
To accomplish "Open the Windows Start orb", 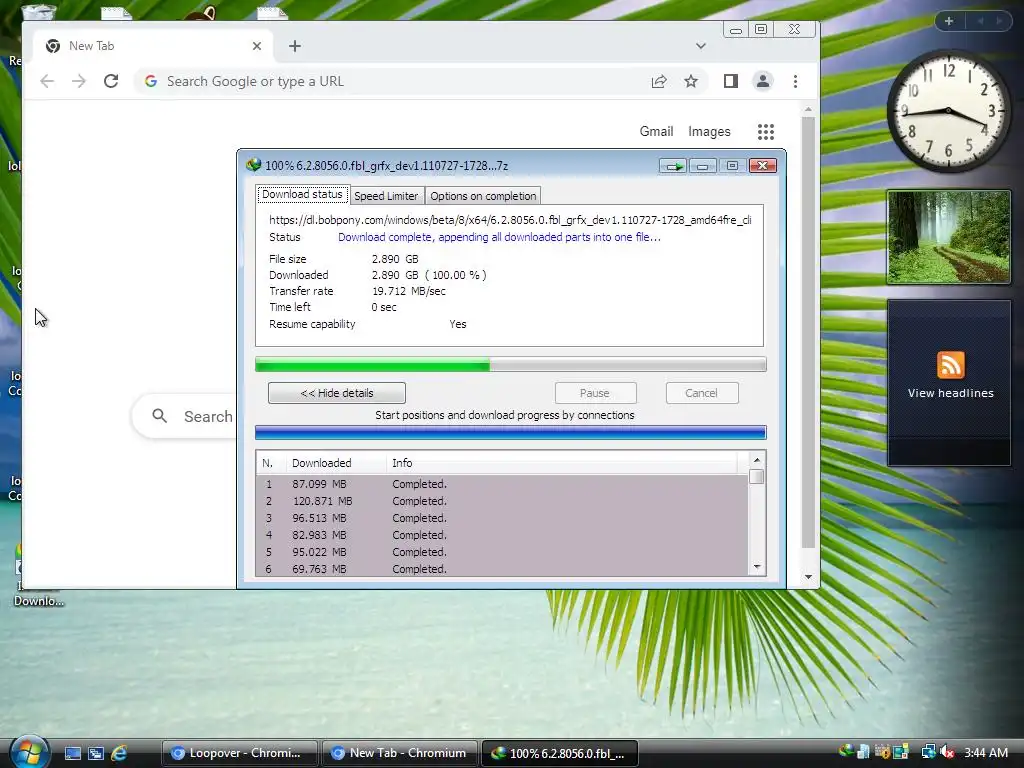I will tap(29, 752).
